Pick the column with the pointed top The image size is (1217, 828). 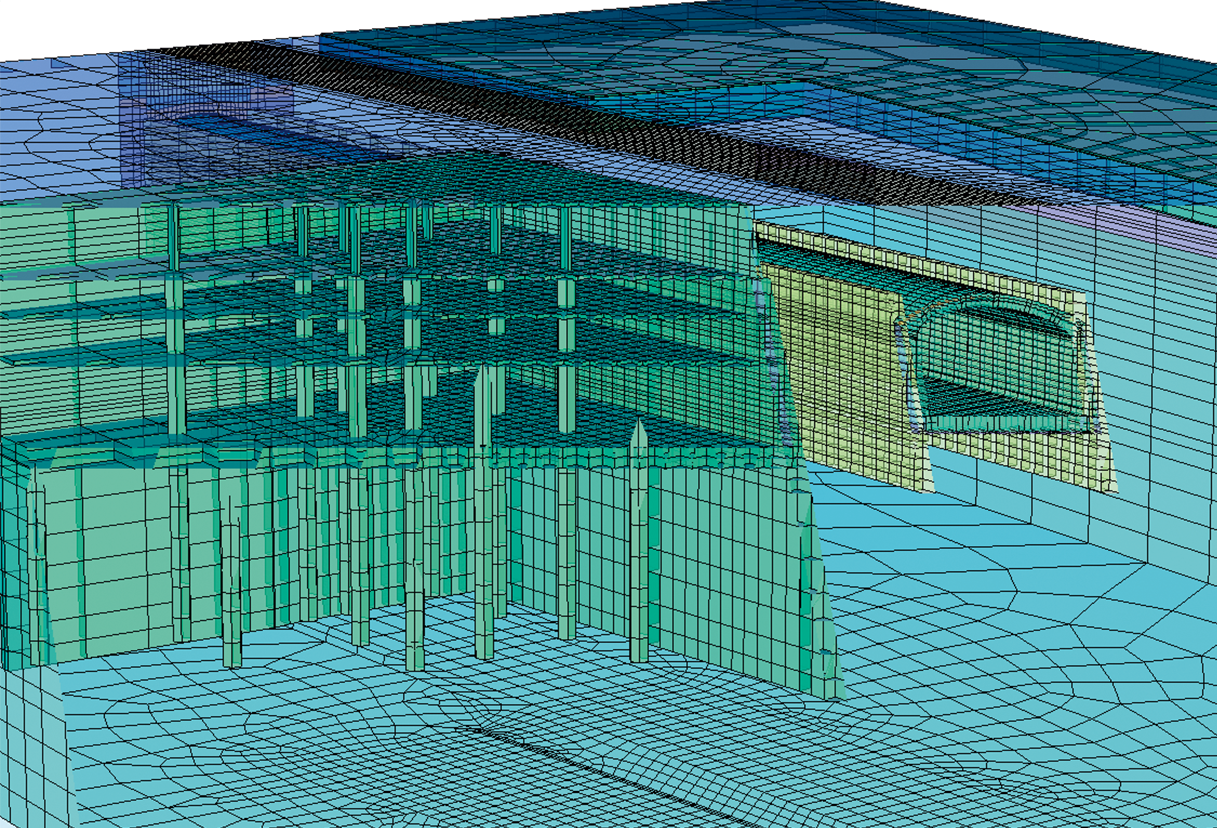pyautogui.click(x=638, y=541)
